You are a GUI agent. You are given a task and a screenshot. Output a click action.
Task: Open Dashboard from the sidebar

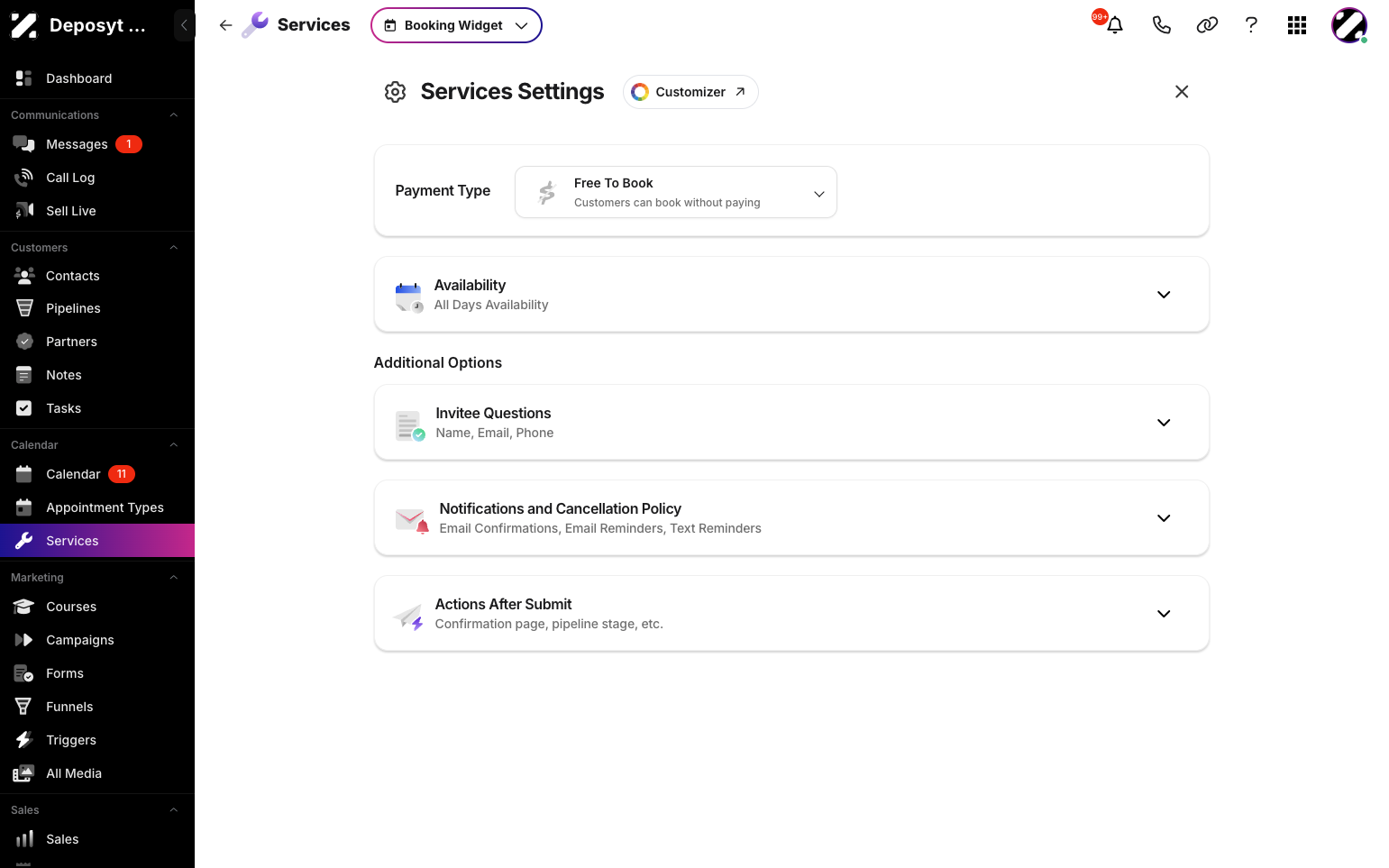97,78
